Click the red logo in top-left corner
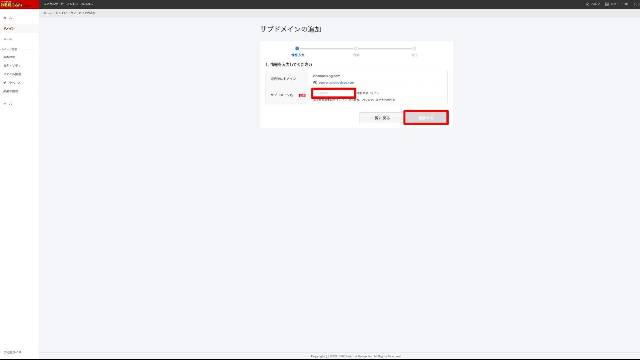This screenshot has height=360, width=640. pyautogui.click(x=19, y=4)
